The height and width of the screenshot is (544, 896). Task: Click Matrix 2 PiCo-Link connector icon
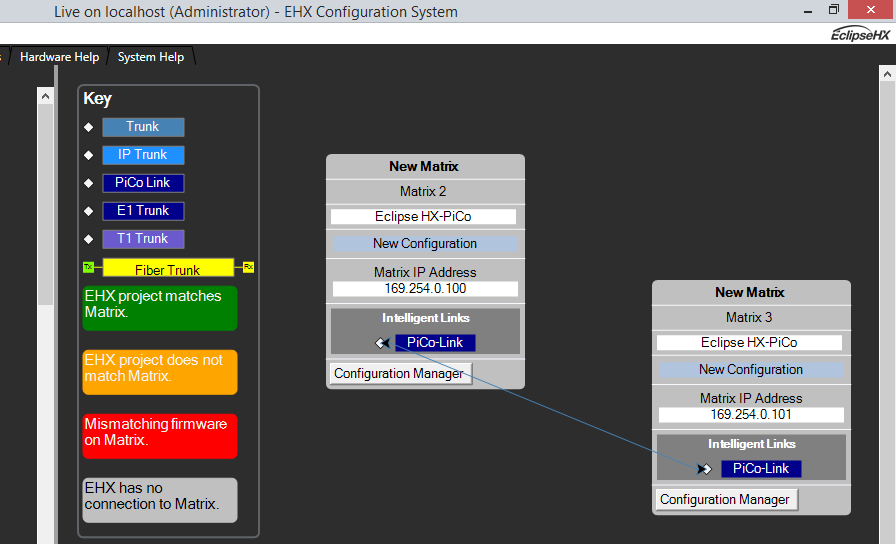382,343
